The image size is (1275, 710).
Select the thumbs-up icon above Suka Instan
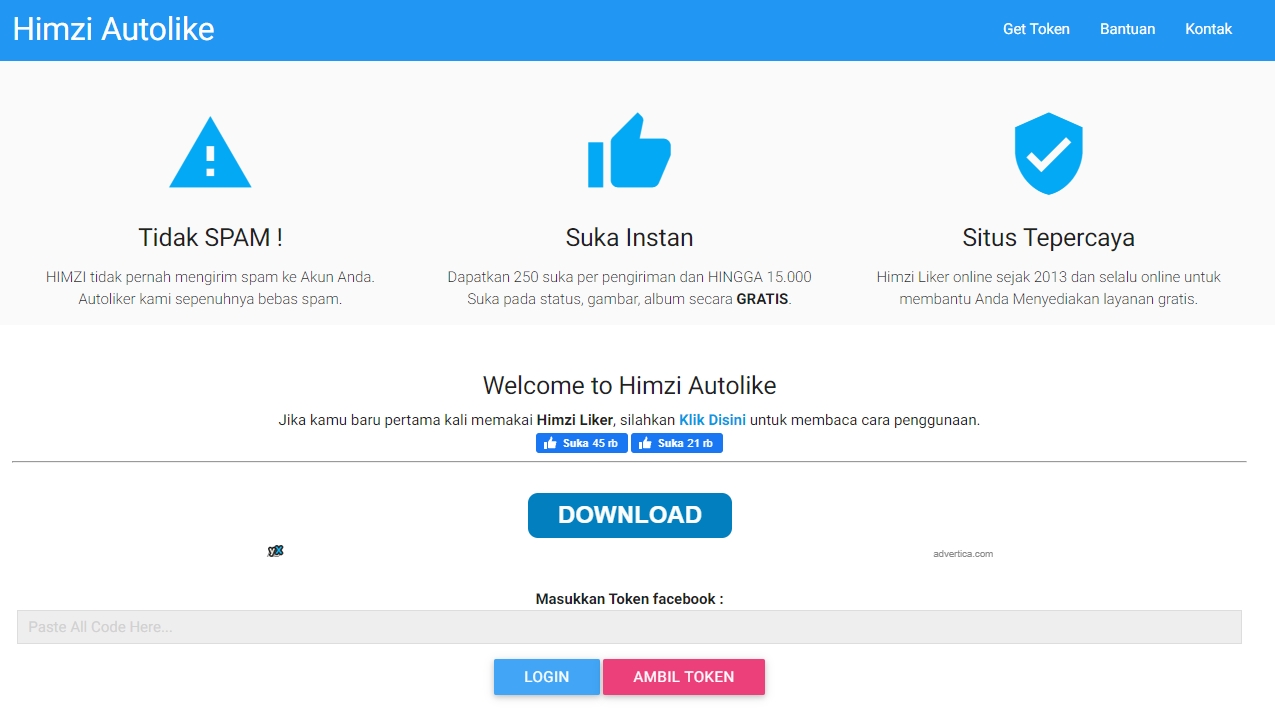[629, 150]
